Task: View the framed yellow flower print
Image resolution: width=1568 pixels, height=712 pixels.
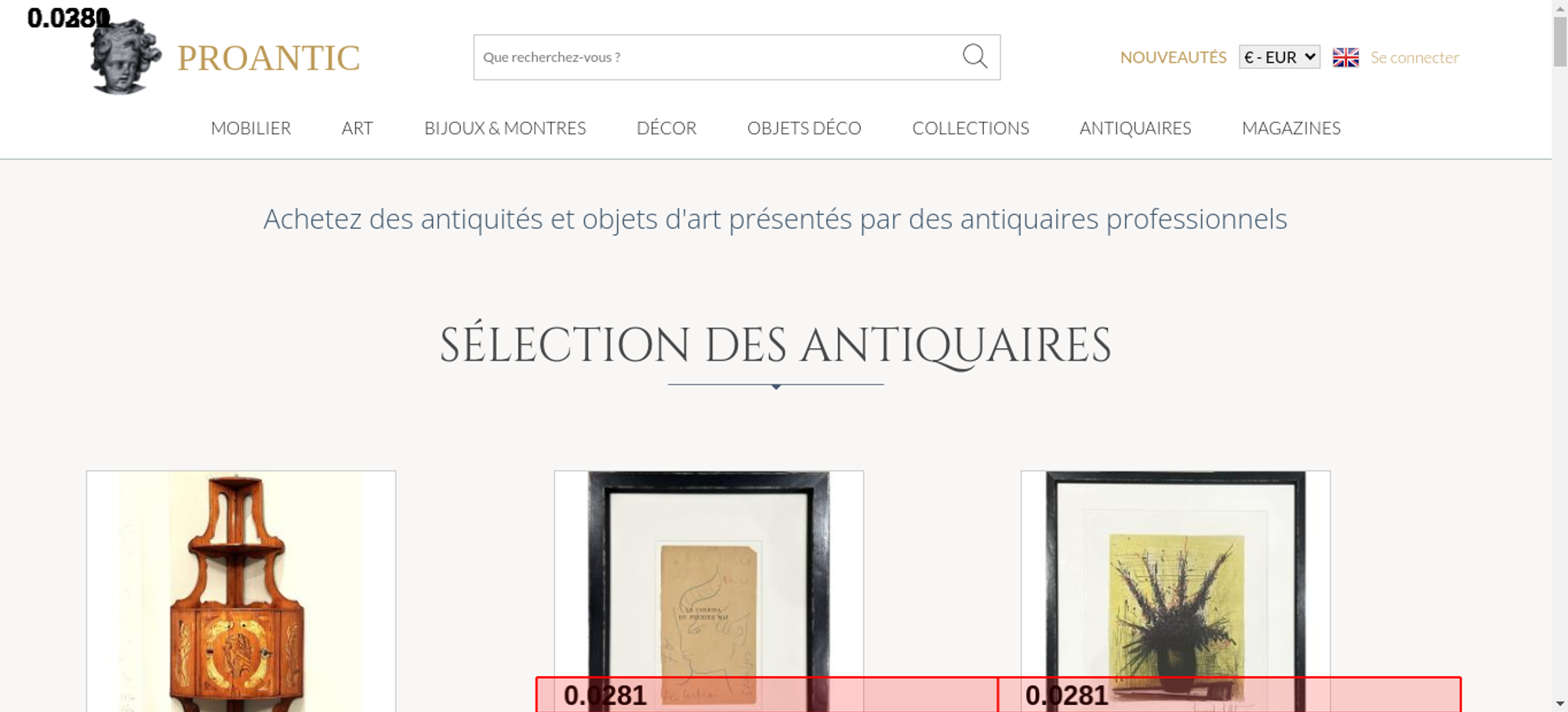Action: (x=1175, y=580)
